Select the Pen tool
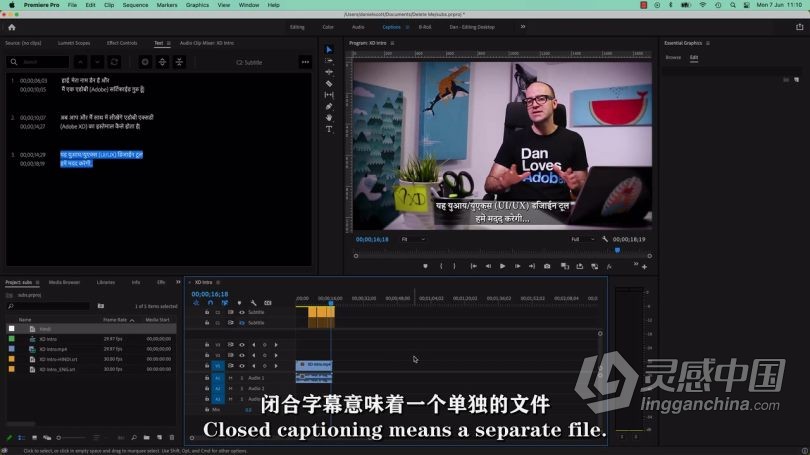Viewport: 810px width, 455px height. pyautogui.click(x=329, y=106)
